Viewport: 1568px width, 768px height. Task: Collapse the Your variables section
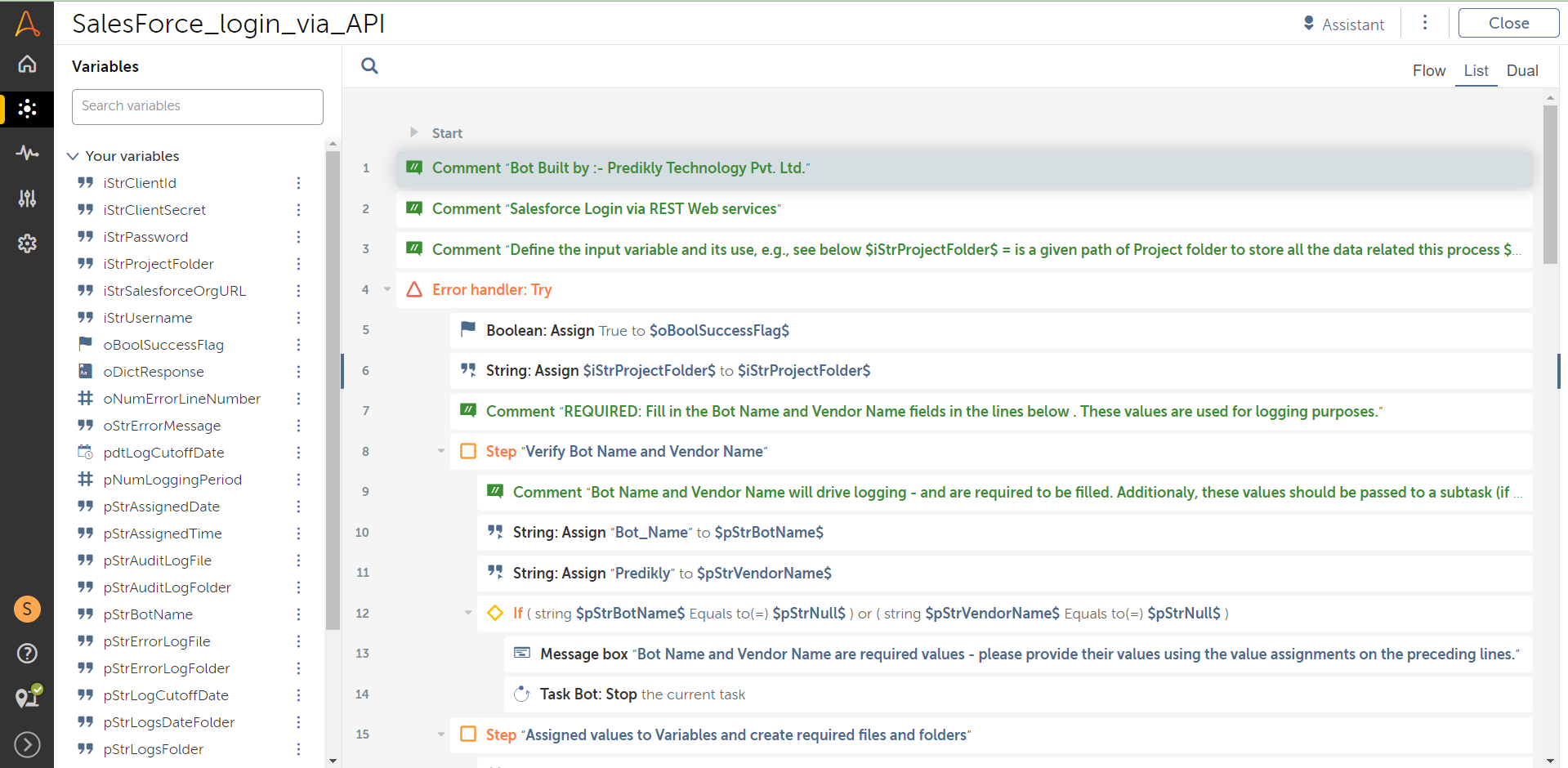point(73,156)
